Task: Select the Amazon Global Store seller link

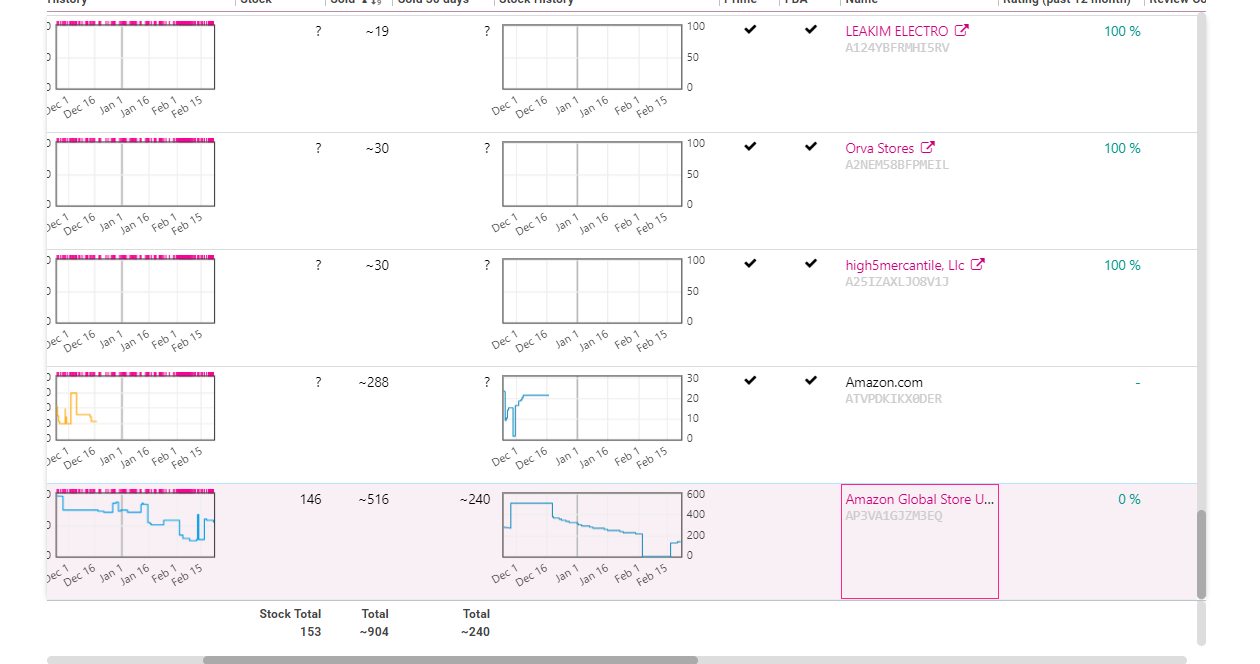Action: pos(920,499)
